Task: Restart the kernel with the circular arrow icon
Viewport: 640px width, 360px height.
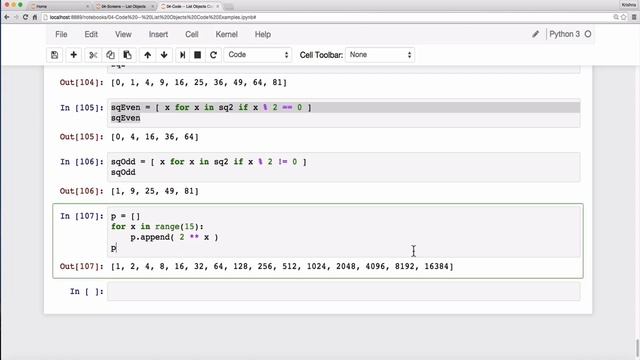Action: [213, 55]
